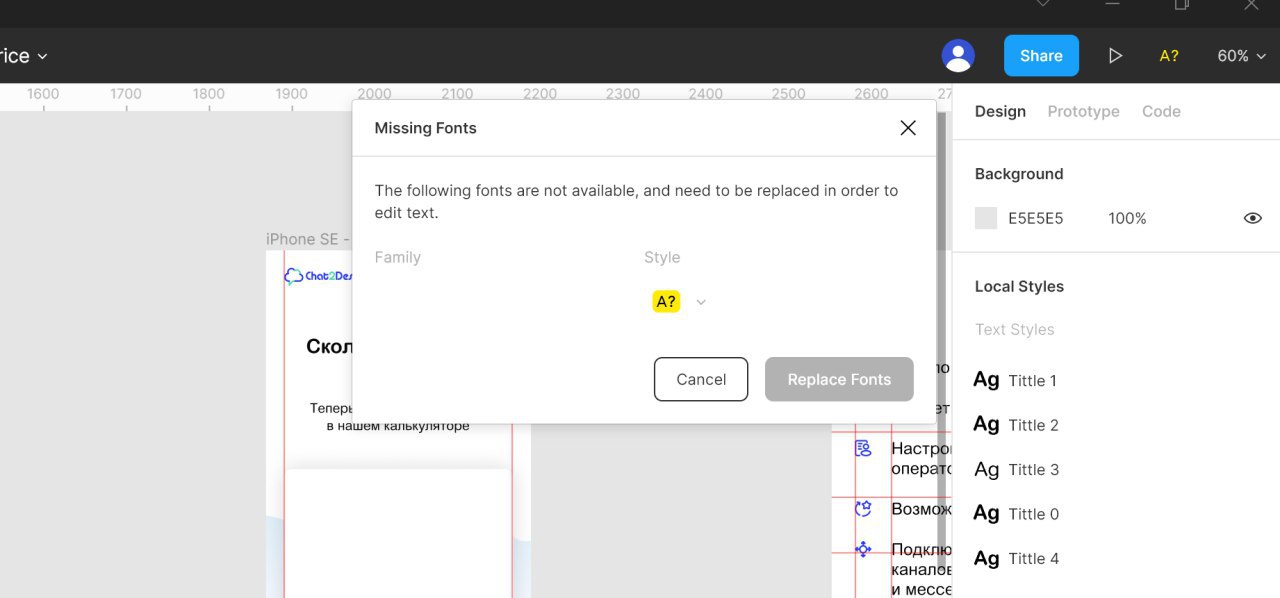
Task: Select the Tittle 3 text style
Action: coord(1015,469)
